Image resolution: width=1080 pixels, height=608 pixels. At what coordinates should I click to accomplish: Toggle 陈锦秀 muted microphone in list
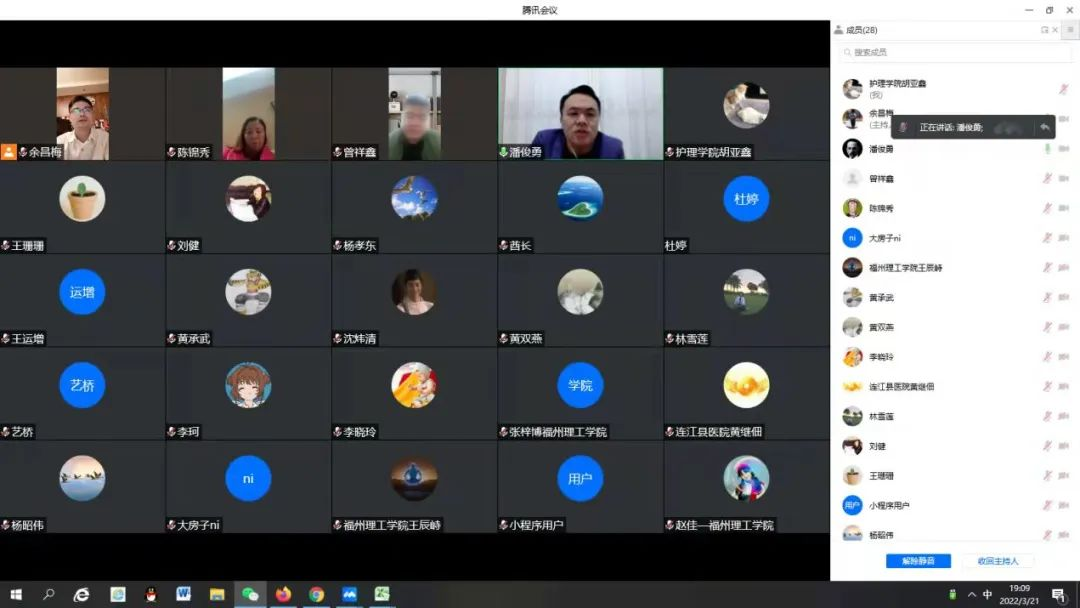point(1047,208)
